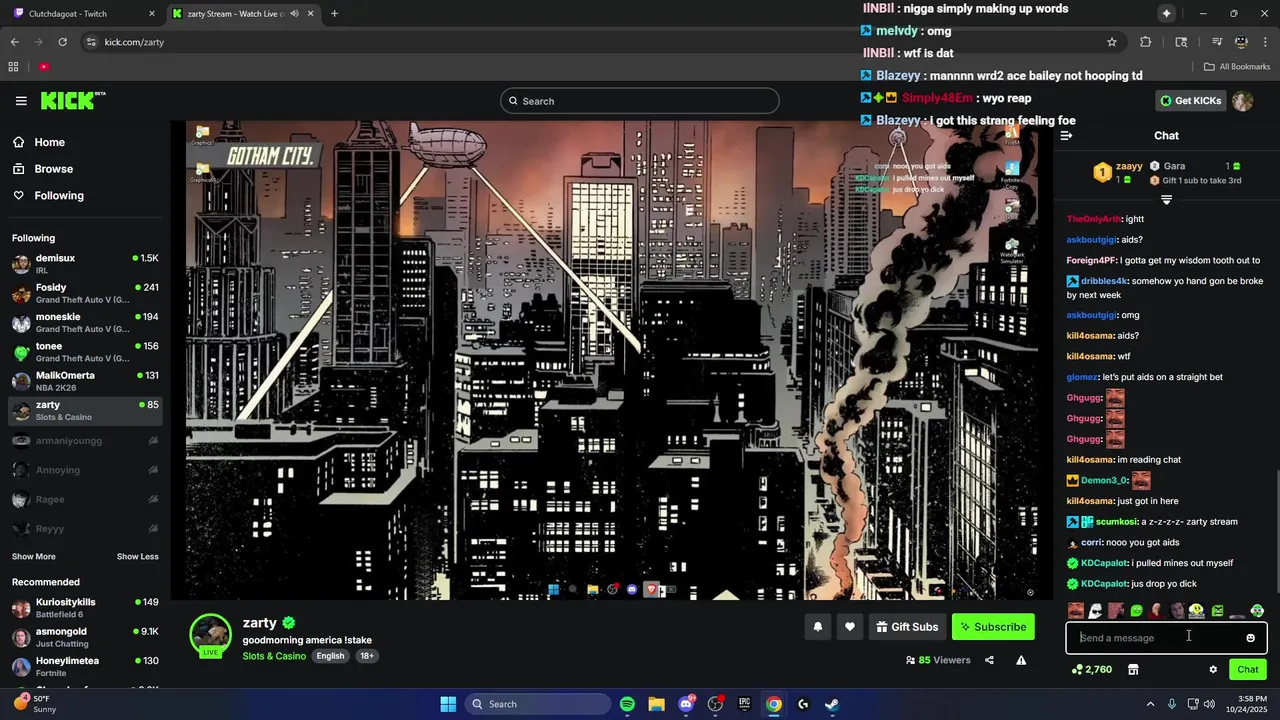Image resolution: width=1280 pixels, height=720 pixels.
Task: Click Get KICKs button
Action: click(1191, 101)
